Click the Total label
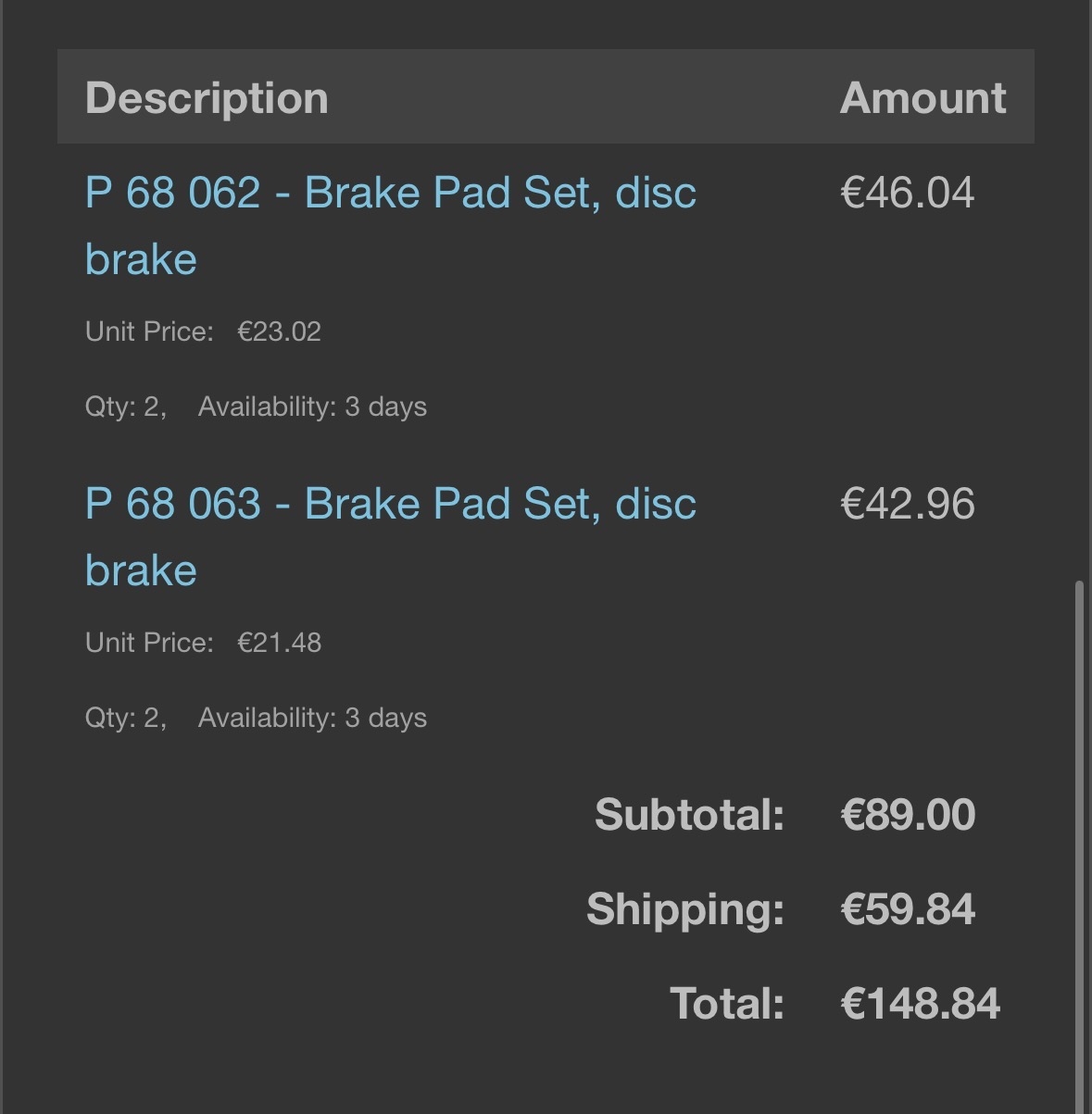 727,1004
